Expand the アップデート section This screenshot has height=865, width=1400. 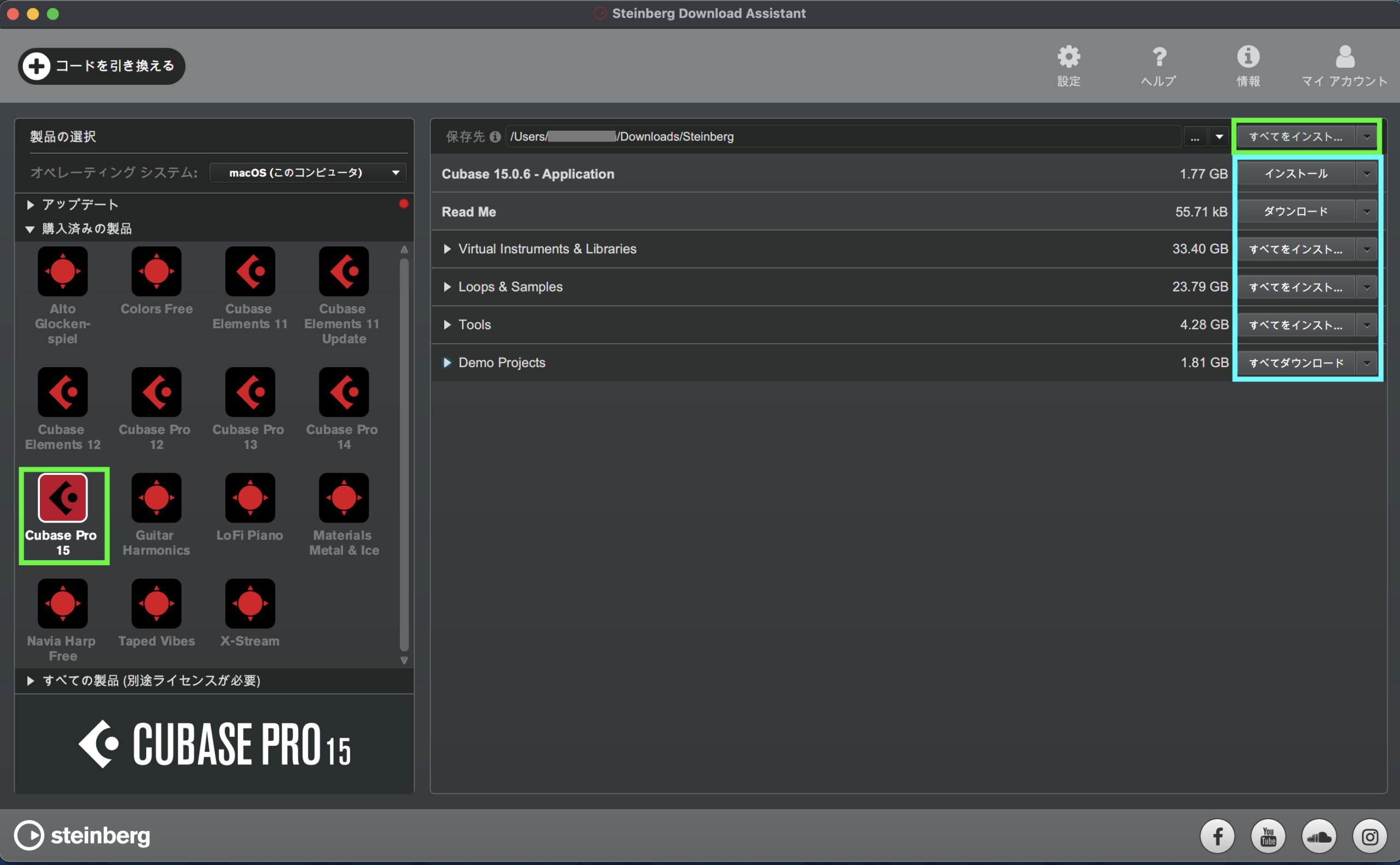(x=31, y=205)
